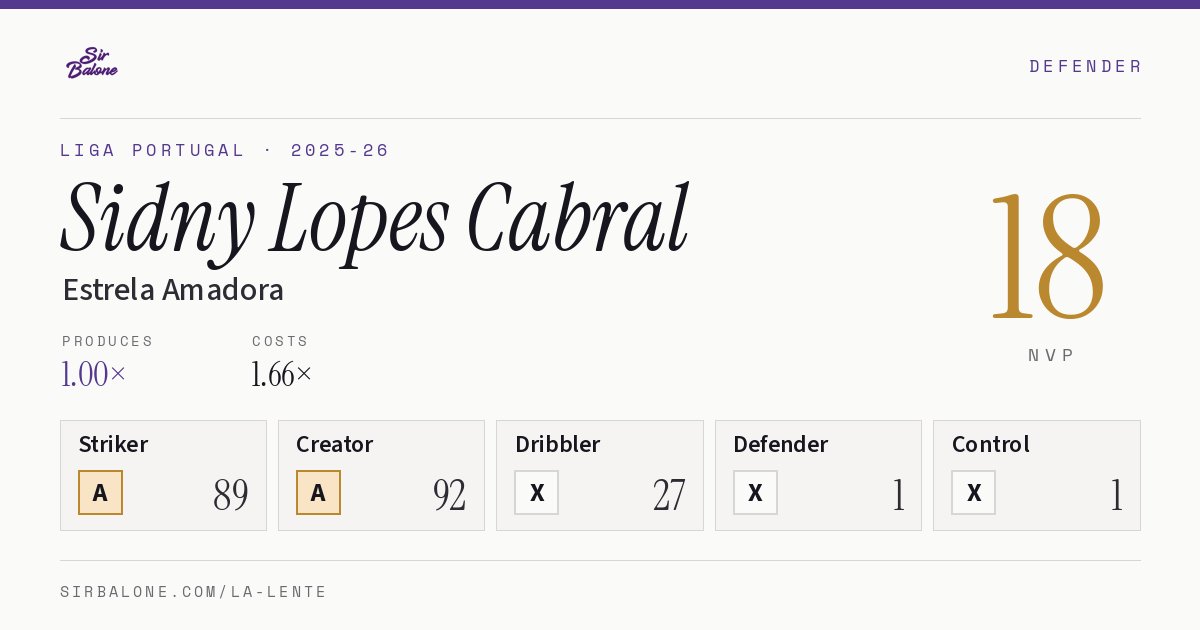The width and height of the screenshot is (1200, 630).
Task: Click the Control card title
Action: click(x=991, y=444)
